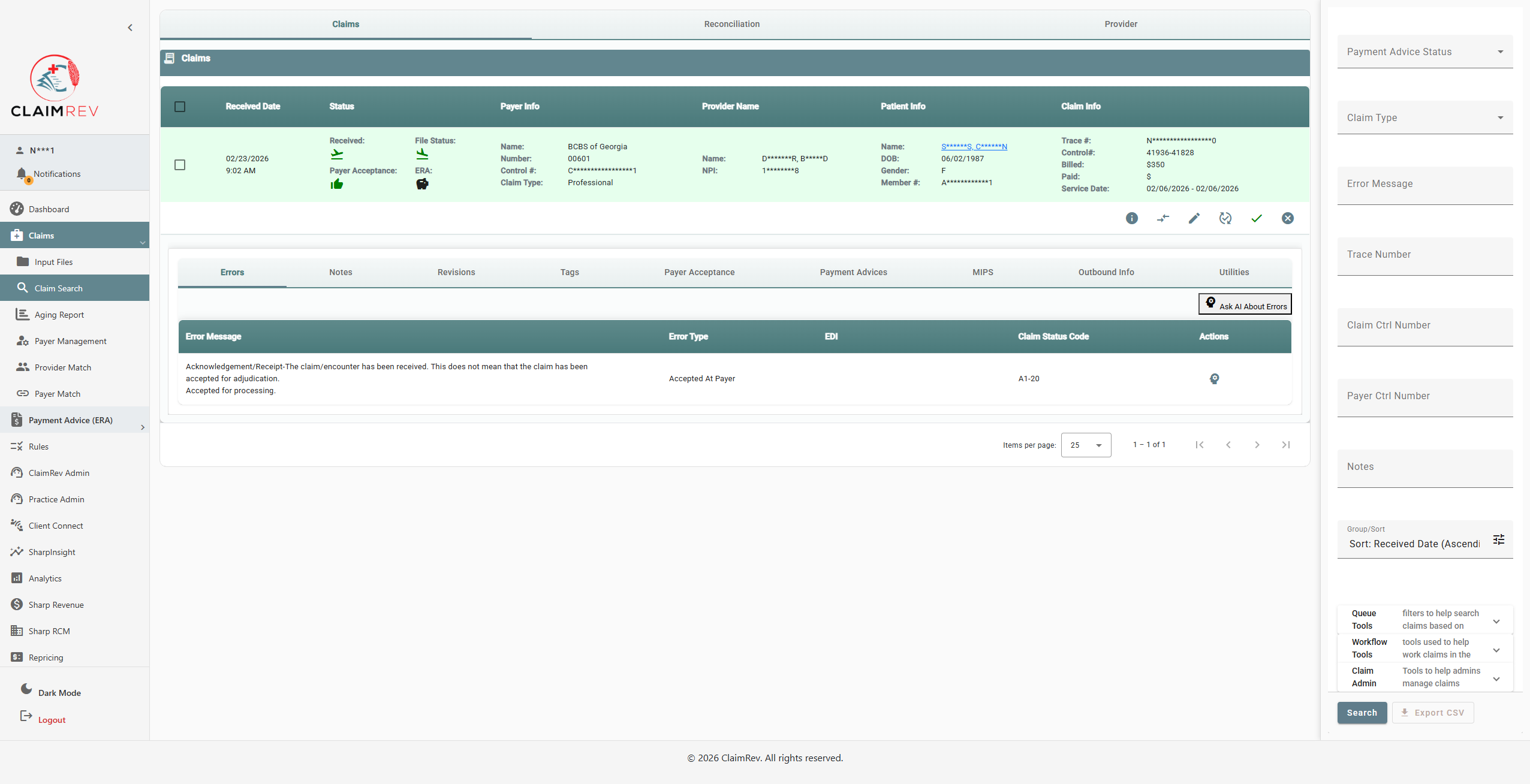Image resolution: width=1530 pixels, height=784 pixels.
Task: Go to Payer Management
Action: click(74, 341)
